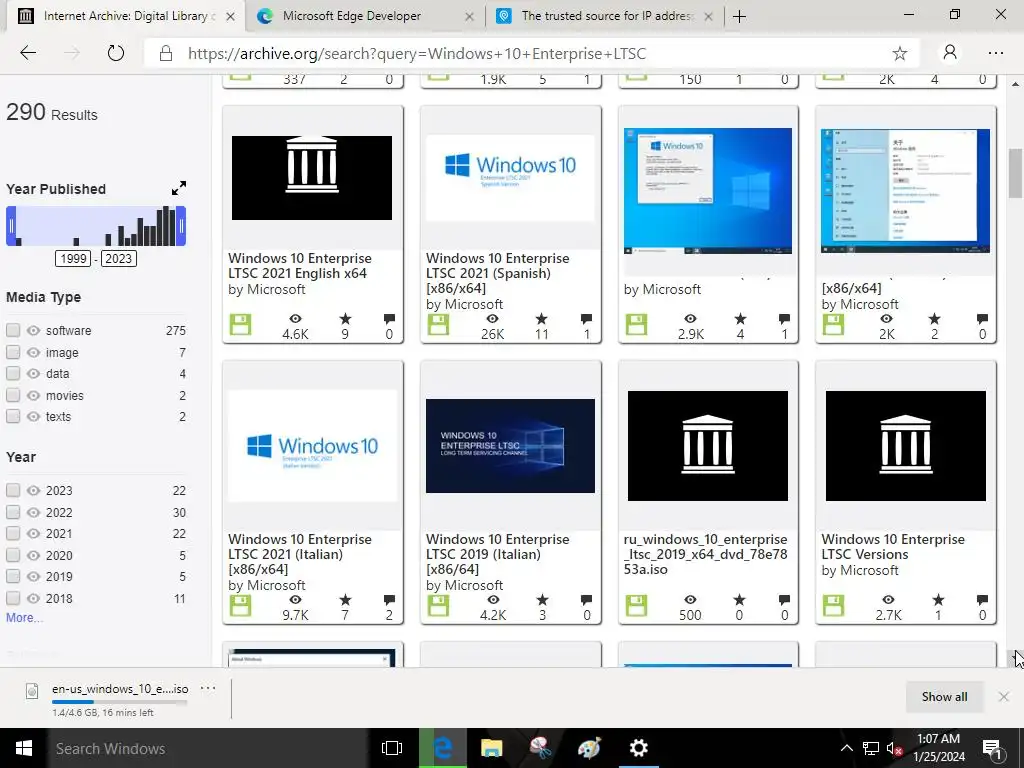
Task: Click the Search Windows box
Action: point(208,748)
